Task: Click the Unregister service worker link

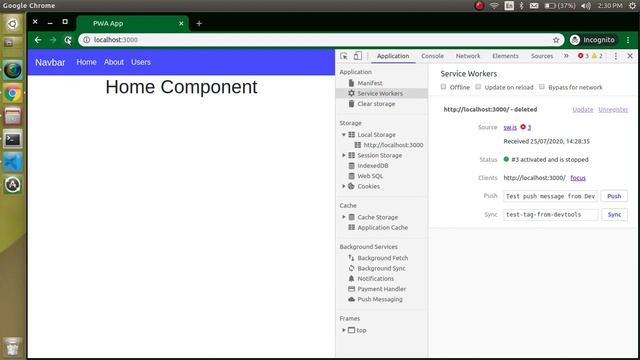Action: click(x=613, y=109)
